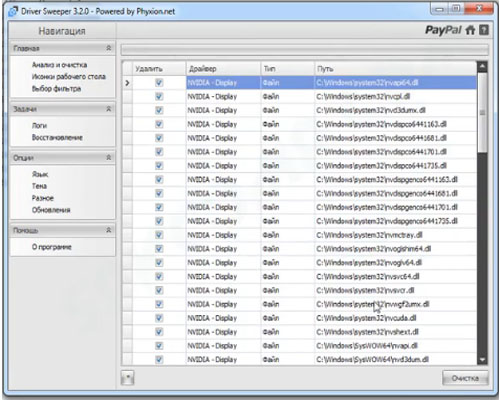Open Иконки рабочего стола page
This screenshot has width=500, height=400.
[69, 77]
